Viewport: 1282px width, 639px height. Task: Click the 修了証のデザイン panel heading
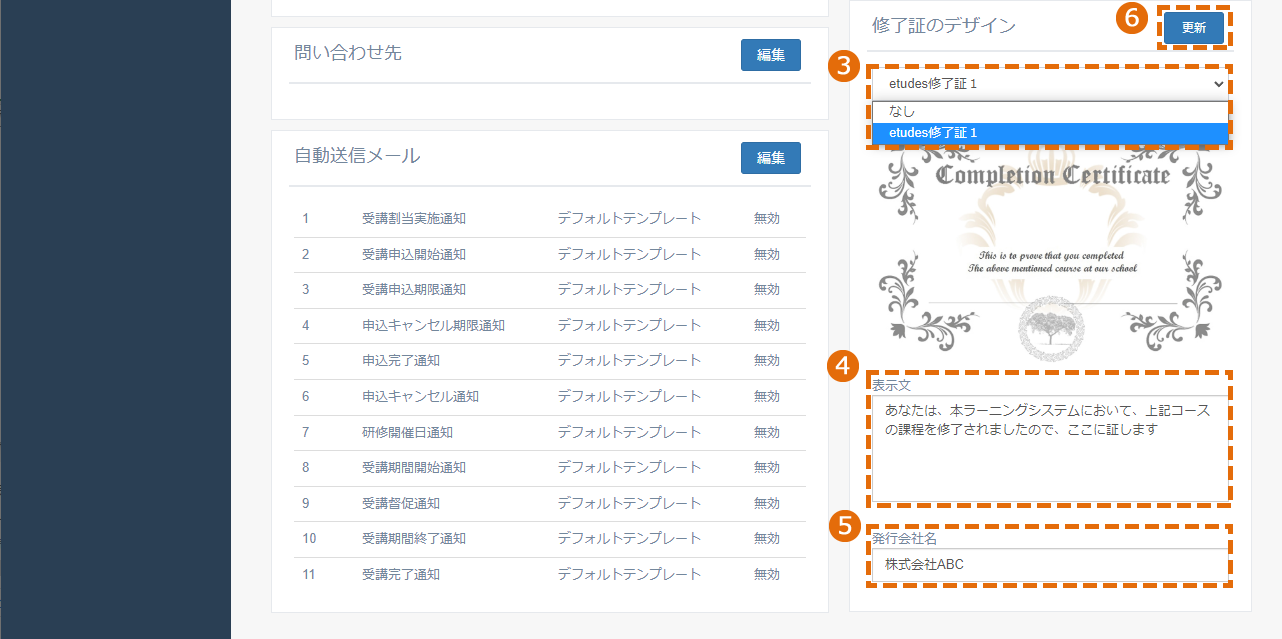943,26
